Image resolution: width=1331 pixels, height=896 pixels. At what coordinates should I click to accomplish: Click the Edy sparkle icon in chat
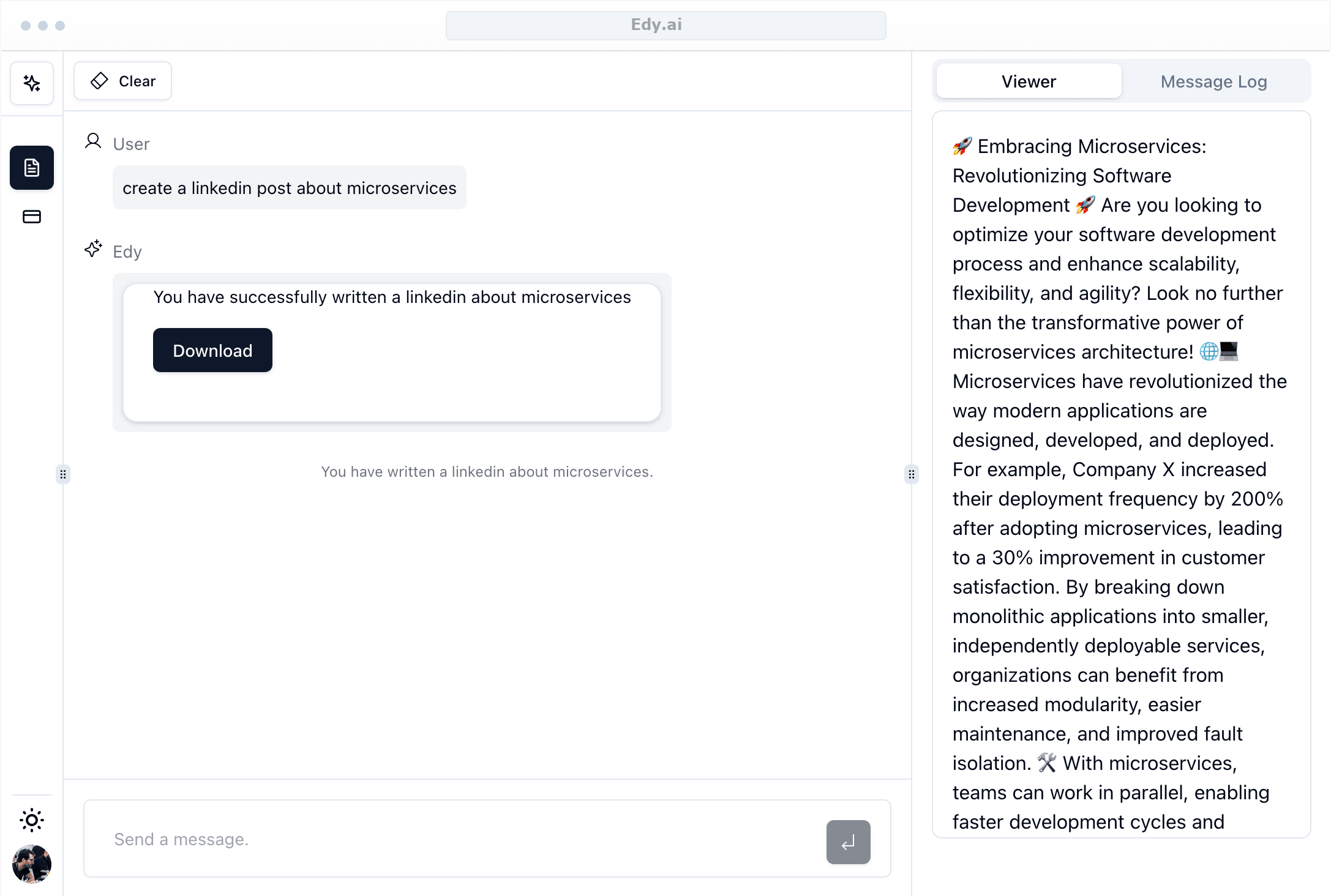pos(93,248)
